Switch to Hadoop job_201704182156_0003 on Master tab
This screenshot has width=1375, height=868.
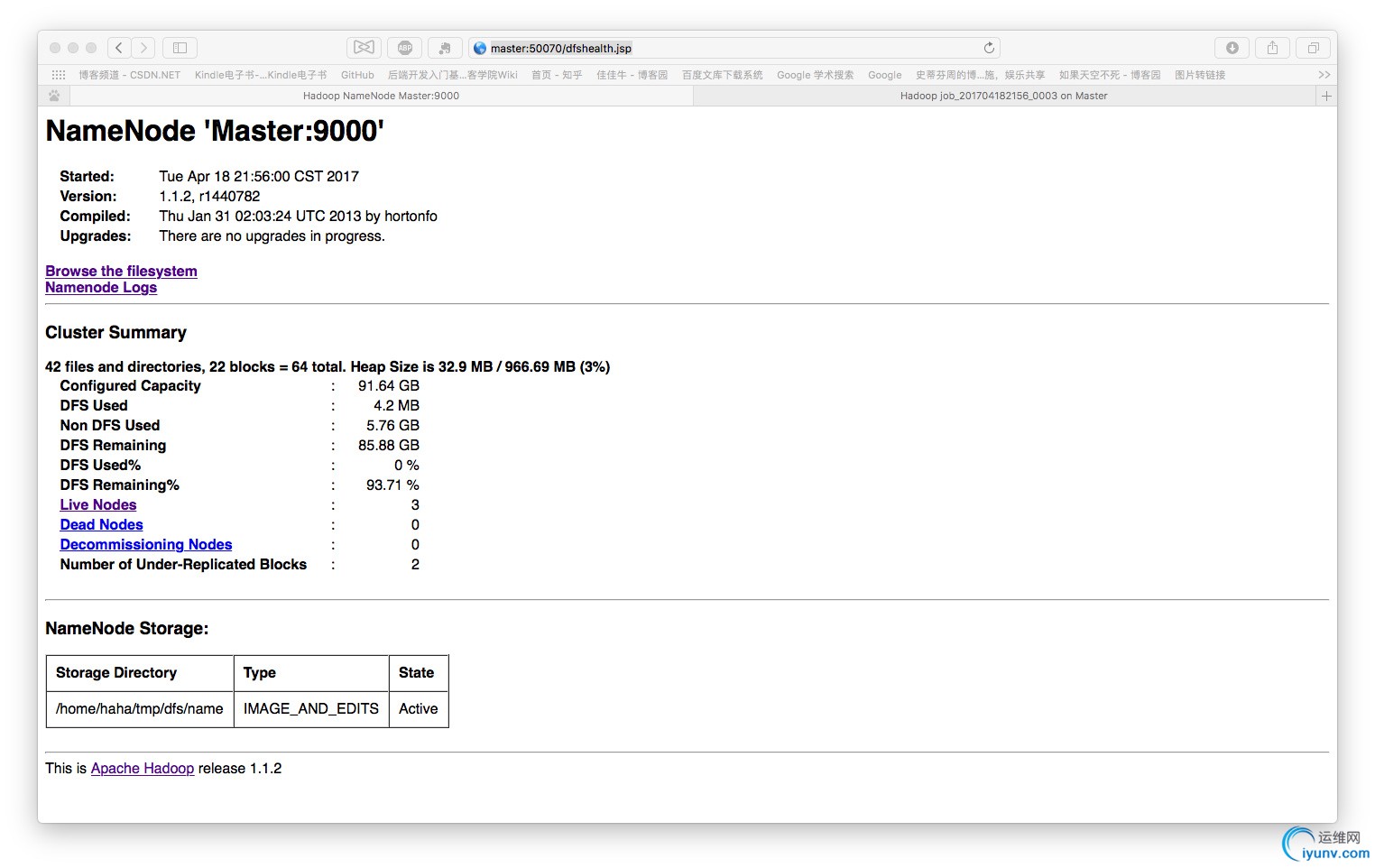coord(1004,96)
